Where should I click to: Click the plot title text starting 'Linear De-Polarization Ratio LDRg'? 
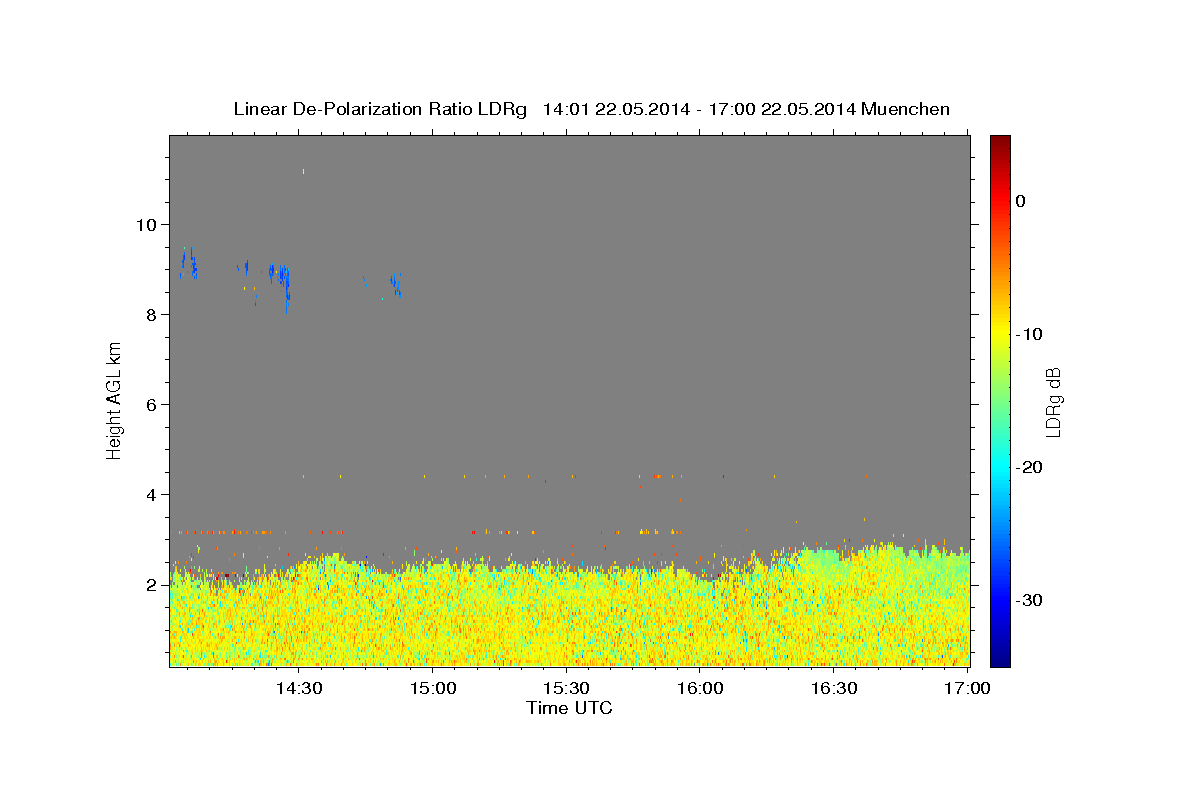pos(591,109)
